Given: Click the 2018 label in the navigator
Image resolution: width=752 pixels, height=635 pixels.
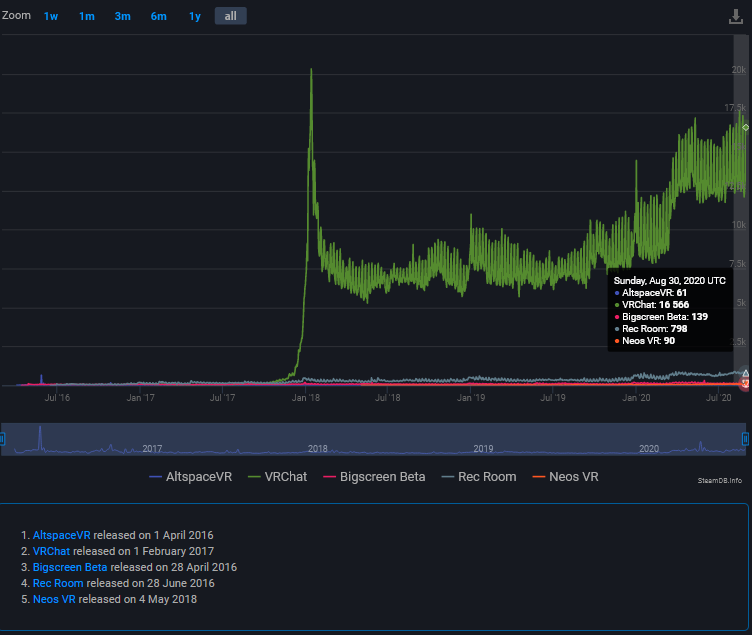Looking at the screenshot, I should tap(317, 448).
